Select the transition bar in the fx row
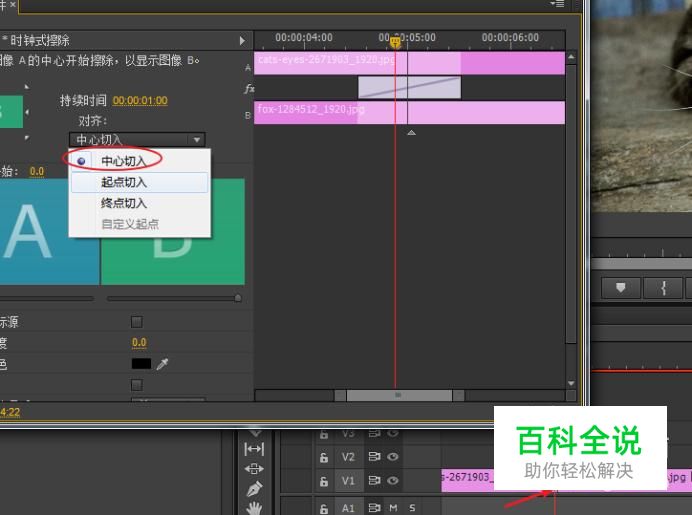This screenshot has height=515, width=692. click(x=410, y=87)
